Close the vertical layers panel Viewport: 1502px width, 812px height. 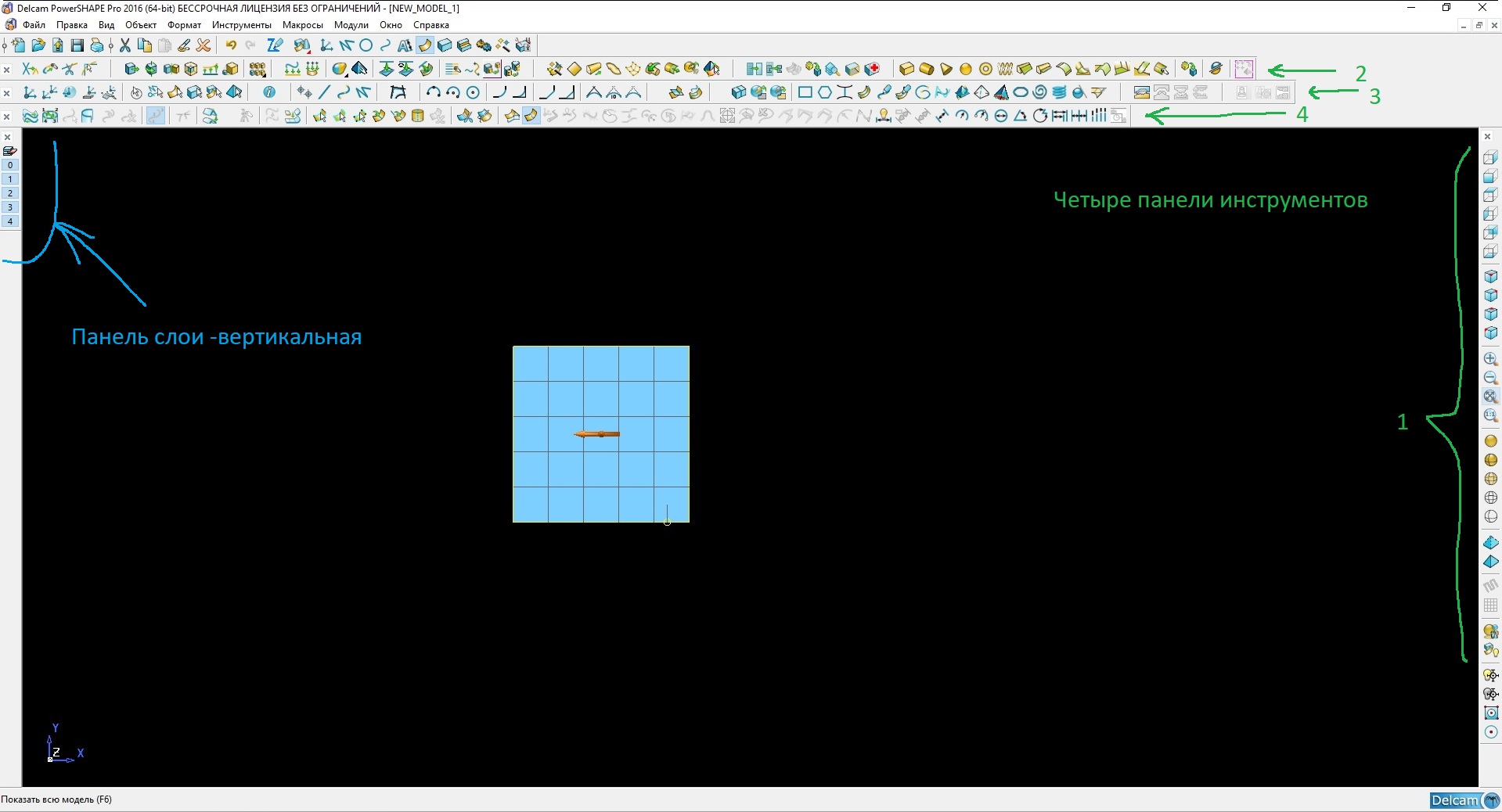tap(8, 138)
